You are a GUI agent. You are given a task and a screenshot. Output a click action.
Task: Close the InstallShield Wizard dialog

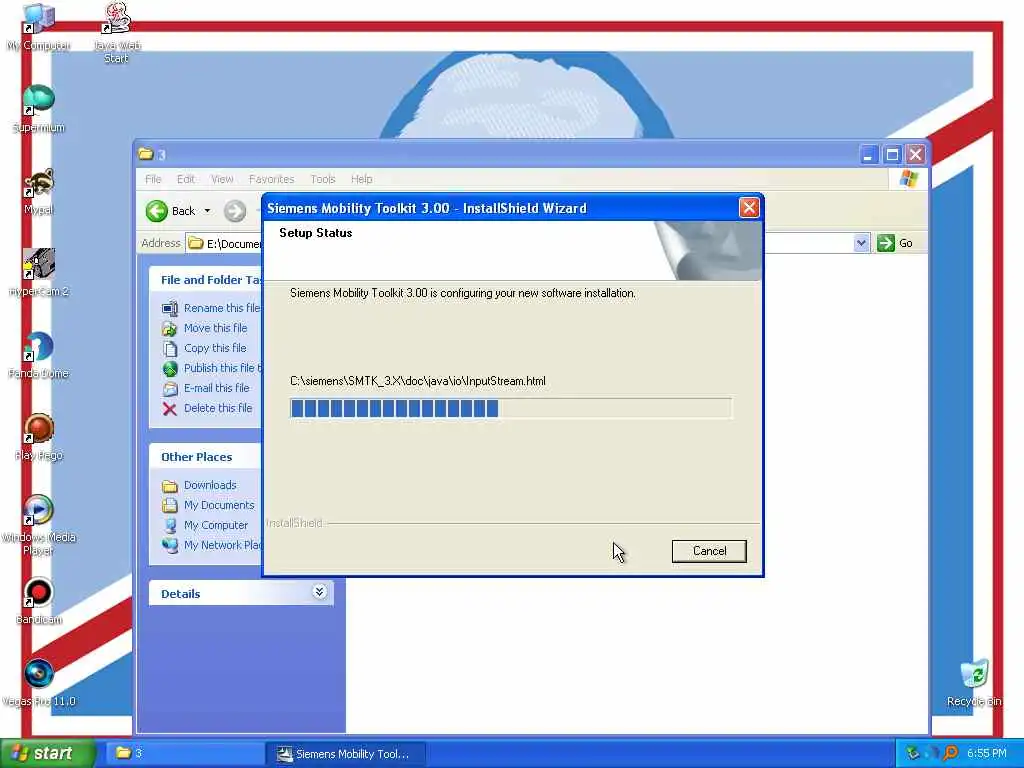coord(748,208)
